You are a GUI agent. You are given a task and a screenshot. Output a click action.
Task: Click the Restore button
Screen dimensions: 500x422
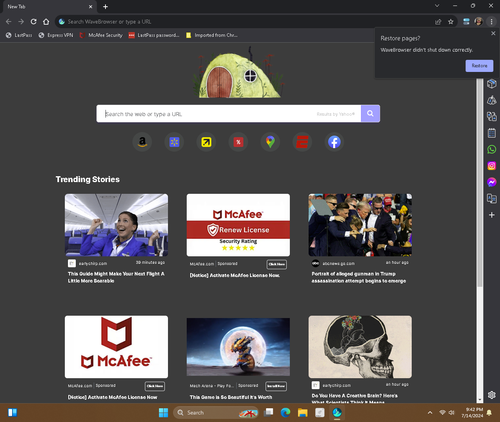coord(479,66)
